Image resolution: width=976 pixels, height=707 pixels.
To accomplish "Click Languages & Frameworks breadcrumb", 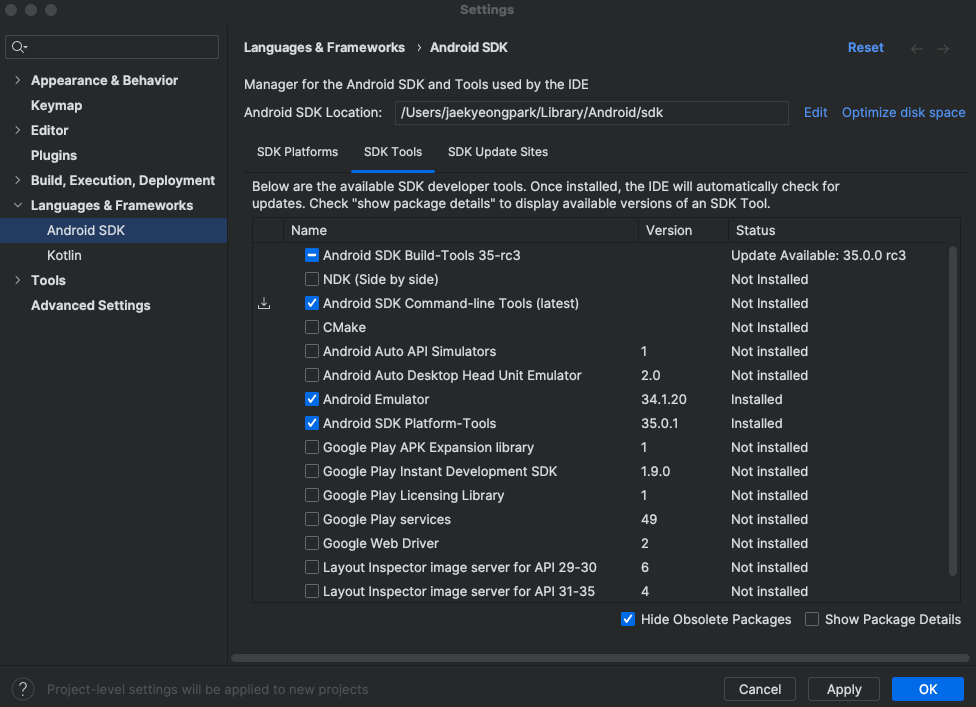I will pos(324,47).
